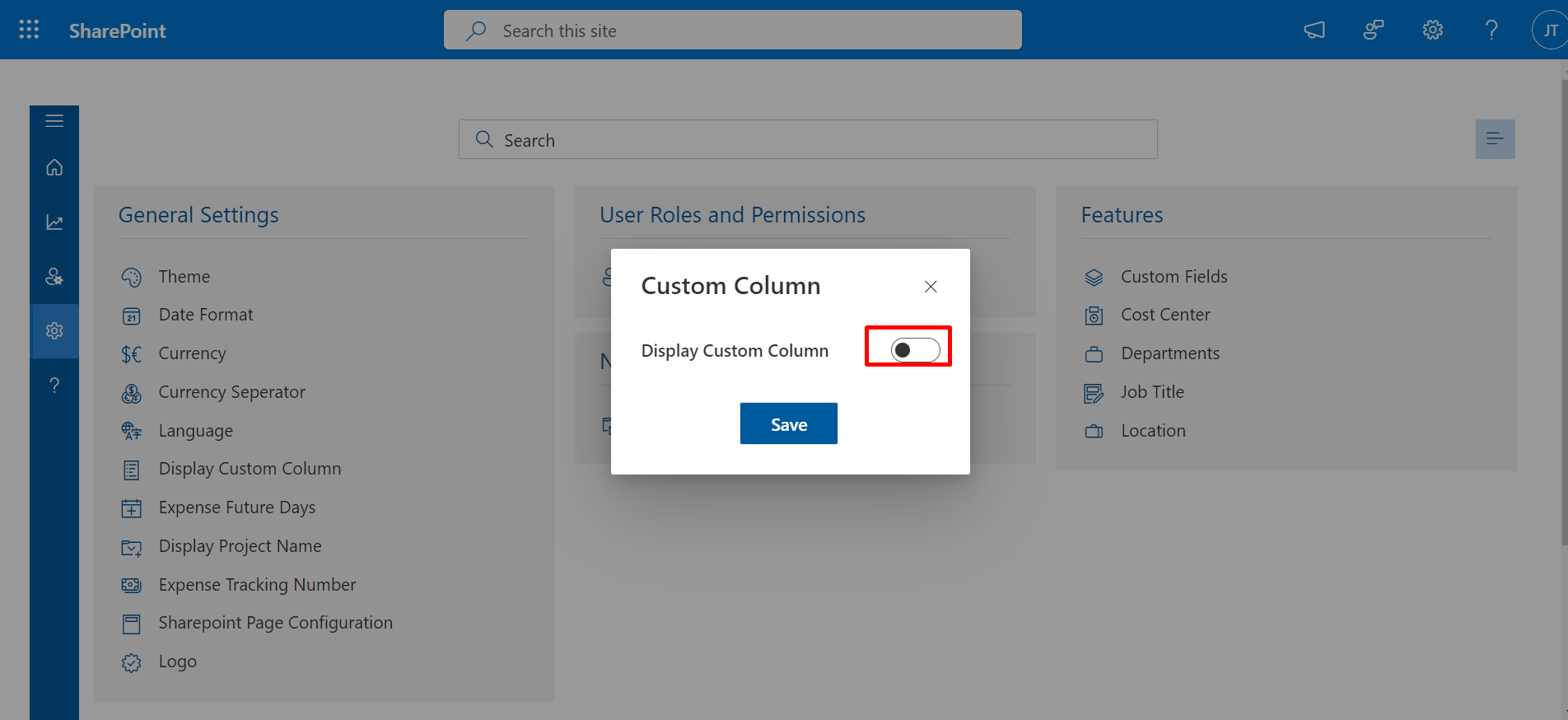Click the Language translate icon
The width and height of the screenshot is (1568, 720).
132,431
